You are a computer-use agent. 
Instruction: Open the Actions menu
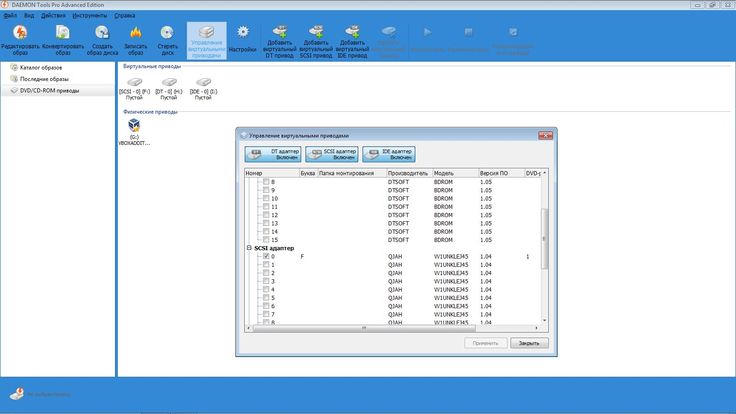pyautogui.click(x=53, y=15)
